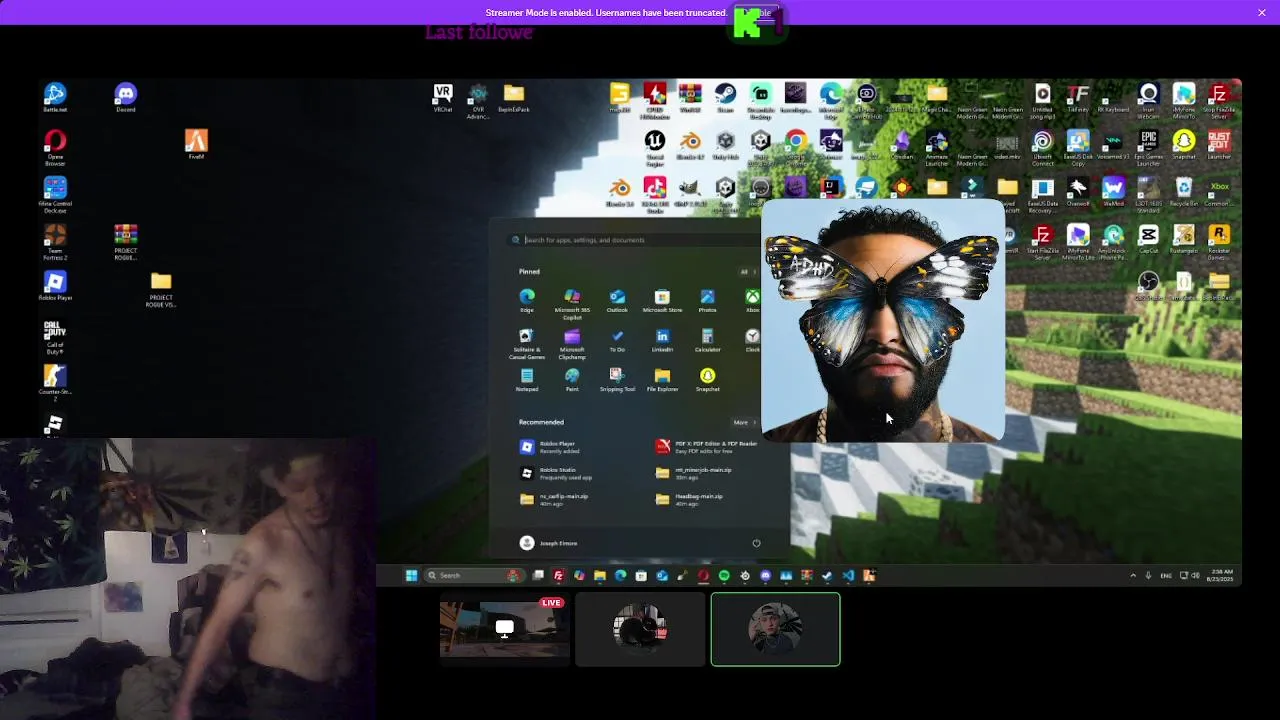Open Spotify from the taskbar
The width and height of the screenshot is (1280, 720).
point(724,575)
